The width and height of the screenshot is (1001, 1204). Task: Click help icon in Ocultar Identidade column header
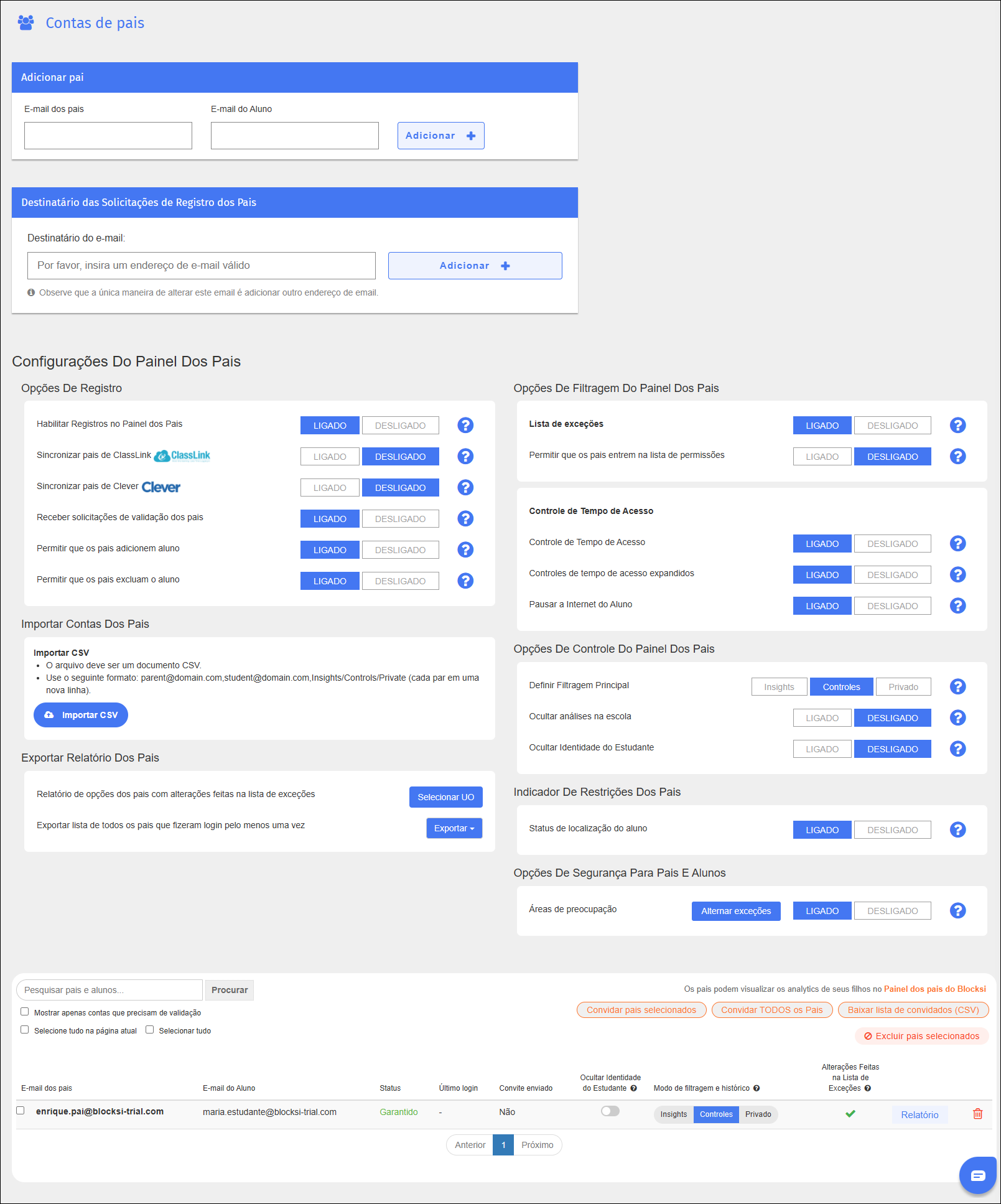[633, 1088]
